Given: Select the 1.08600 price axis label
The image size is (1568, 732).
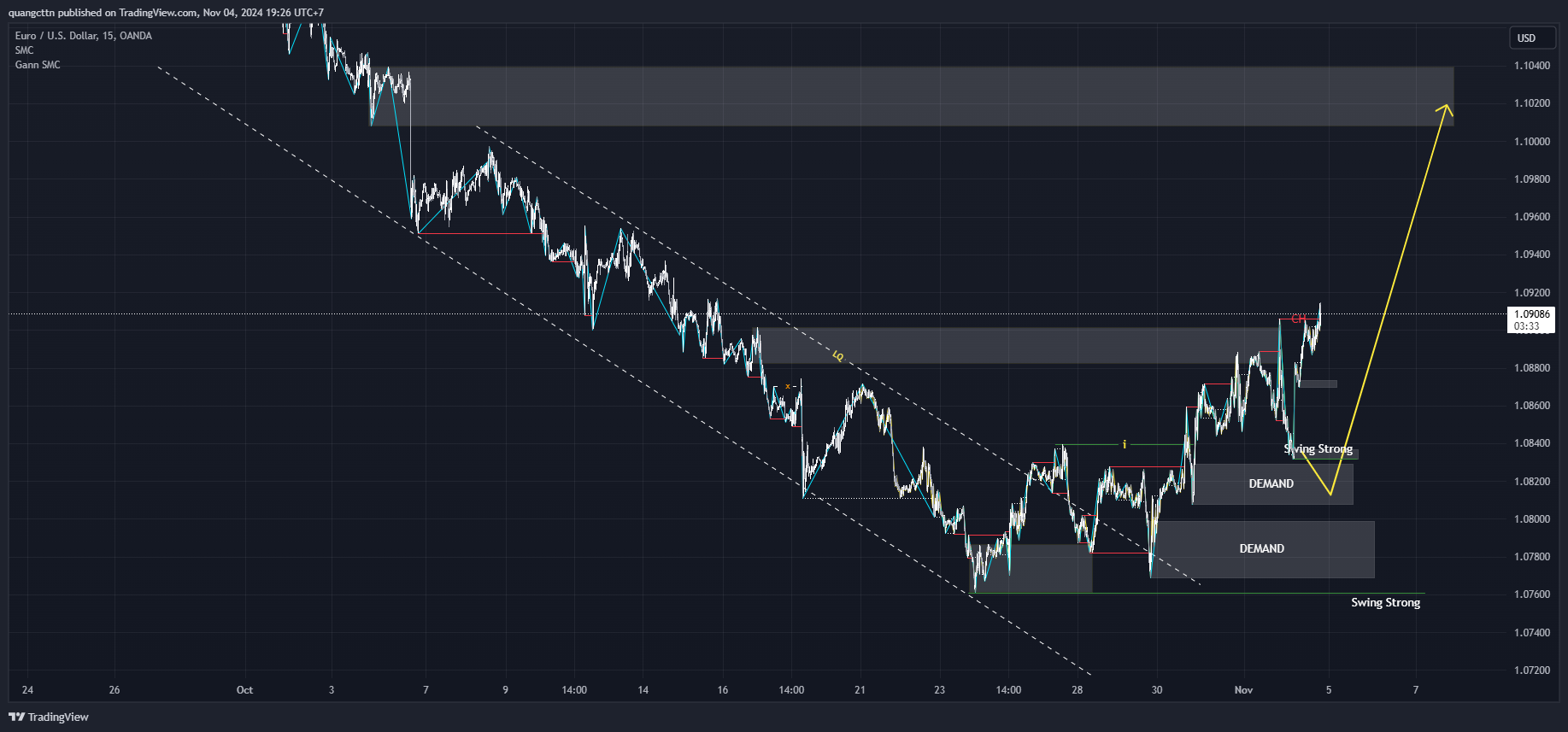Looking at the screenshot, I should click(x=1531, y=406).
